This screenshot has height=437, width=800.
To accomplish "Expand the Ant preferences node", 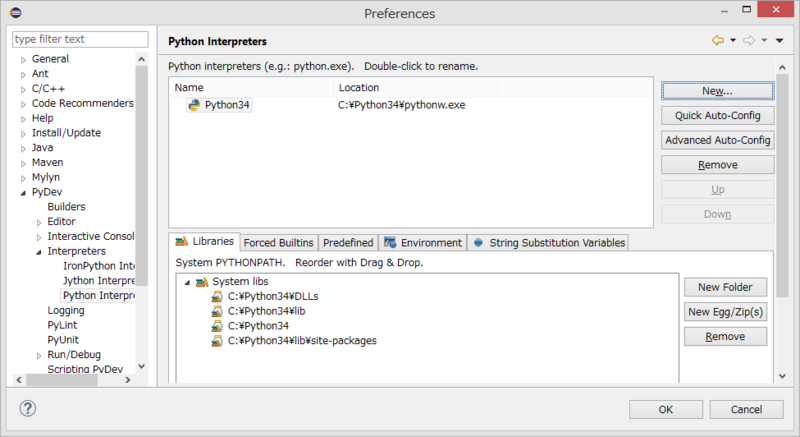I will tap(23, 74).
